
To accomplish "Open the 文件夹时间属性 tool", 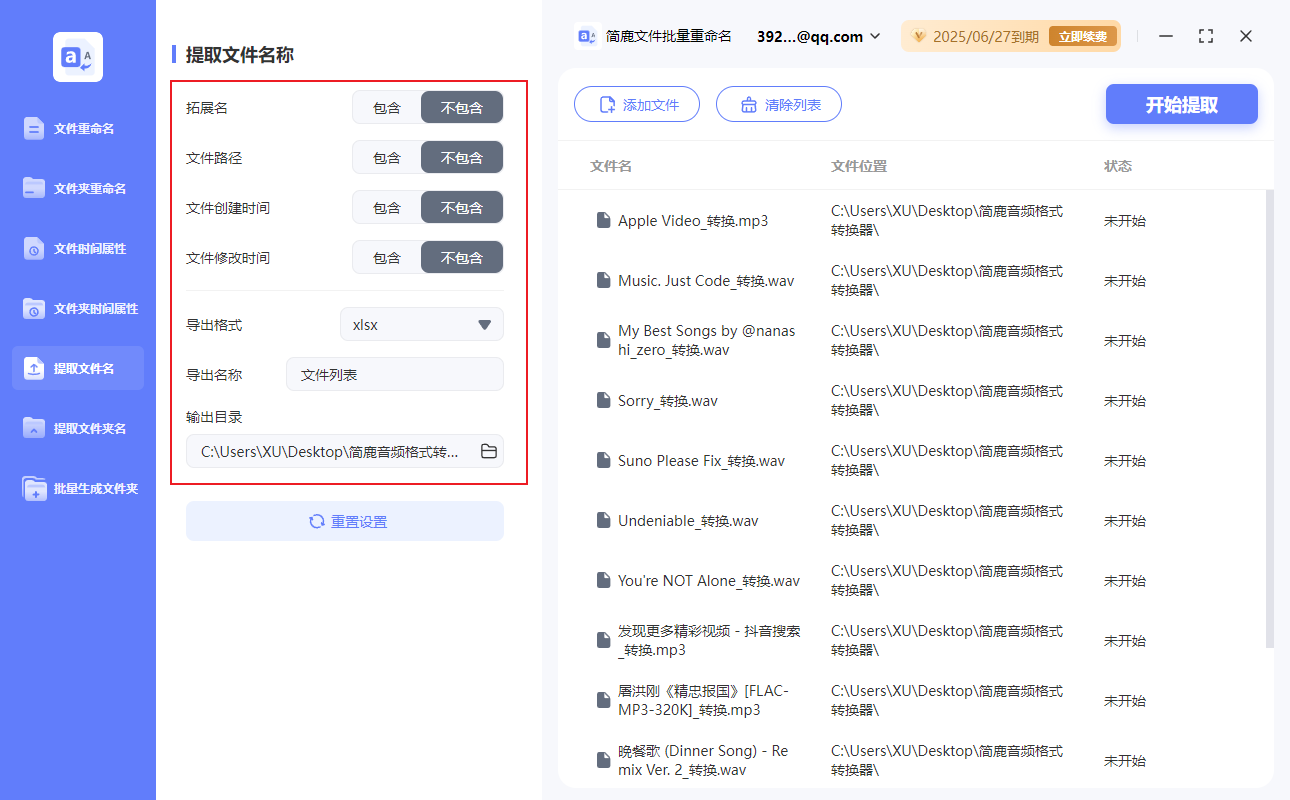I will click(x=77, y=308).
